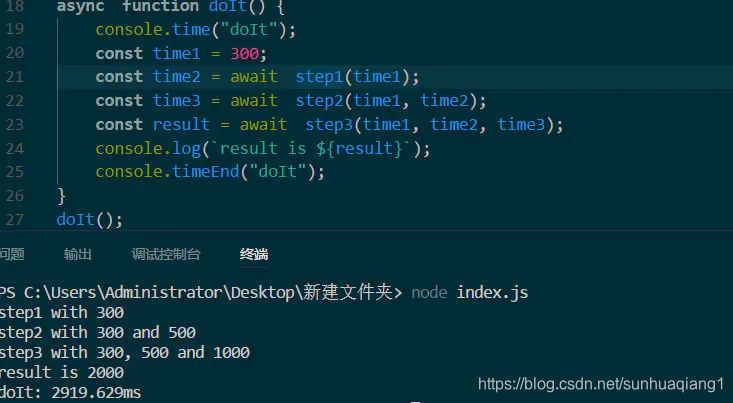Click the terminal prompt line with node index.js

264,293
